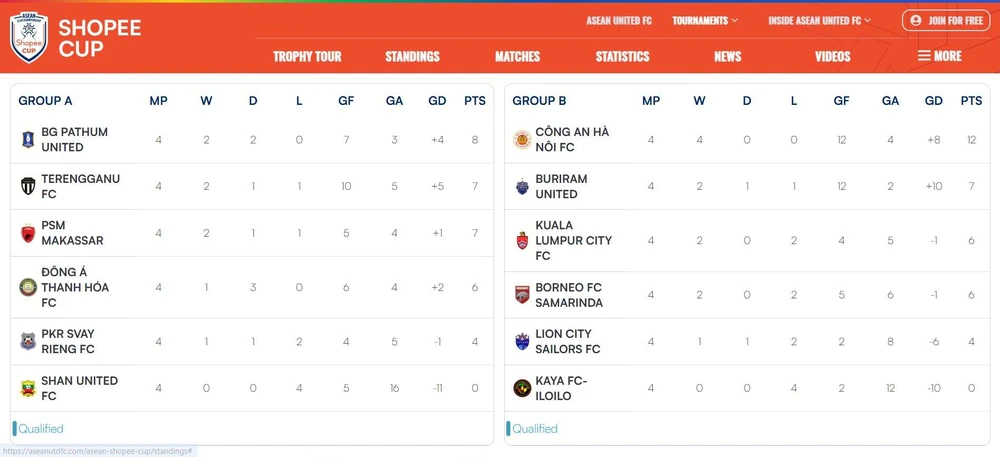1000x457 pixels.
Task: Open the Trophy Tour page
Action: coord(307,57)
